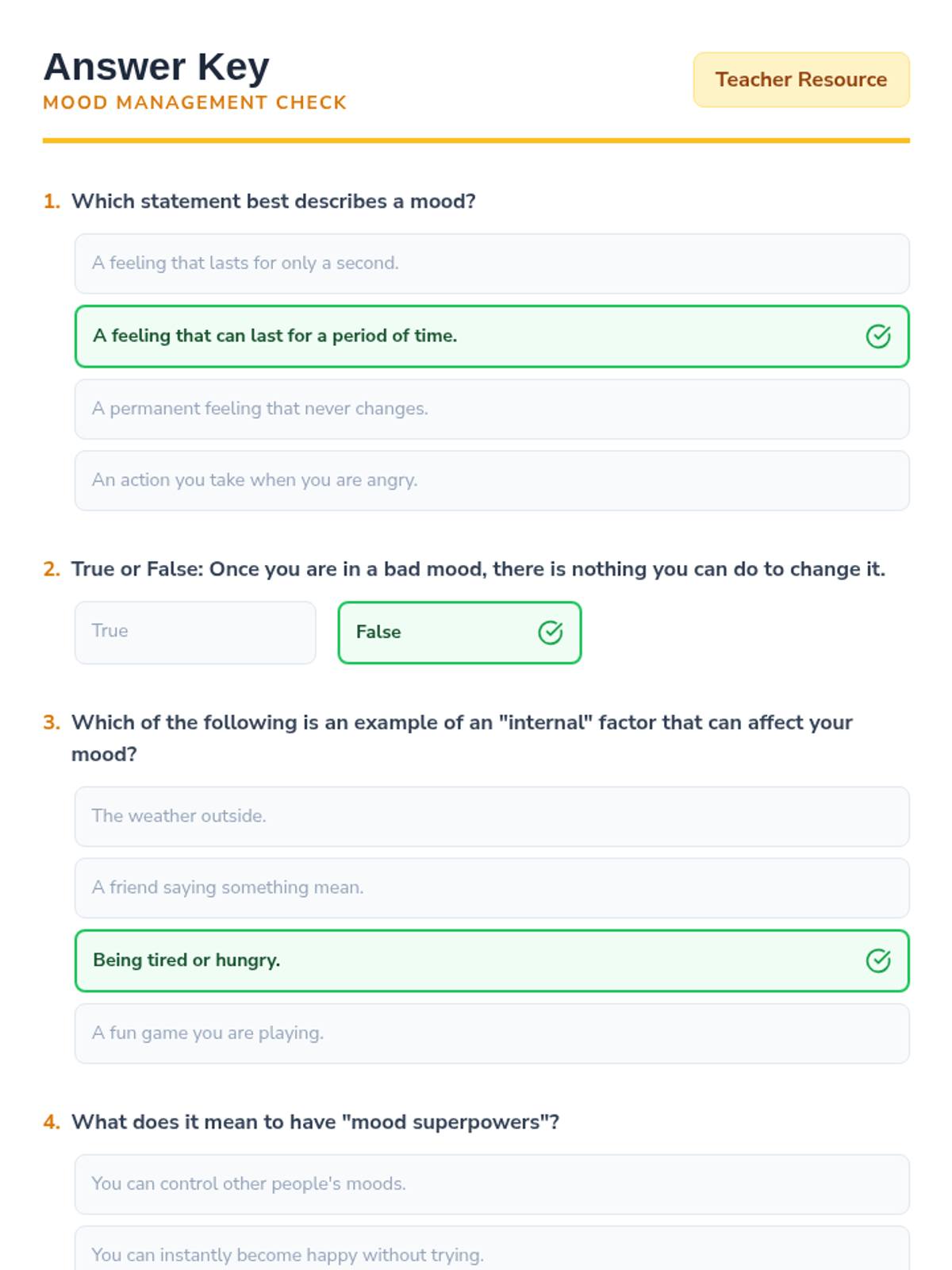The image size is (952, 1270).
Task: Click the Mood Management Check subtitle
Action: pos(194,103)
